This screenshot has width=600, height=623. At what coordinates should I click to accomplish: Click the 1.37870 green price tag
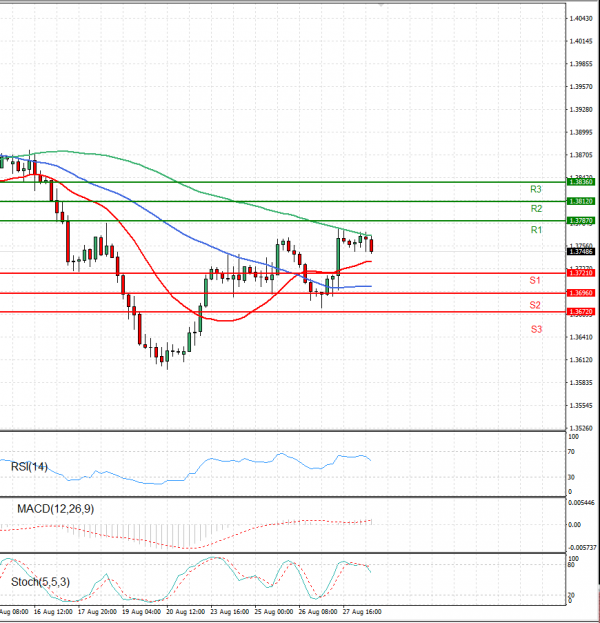(x=581, y=221)
